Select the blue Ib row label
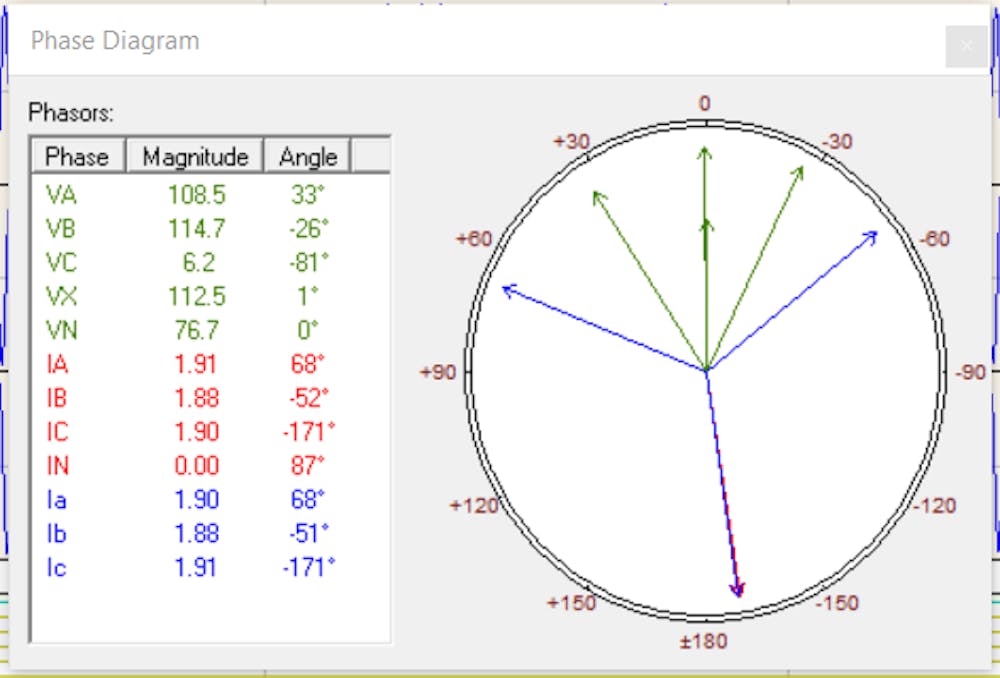The height and width of the screenshot is (678, 1000). tap(56, 533)
